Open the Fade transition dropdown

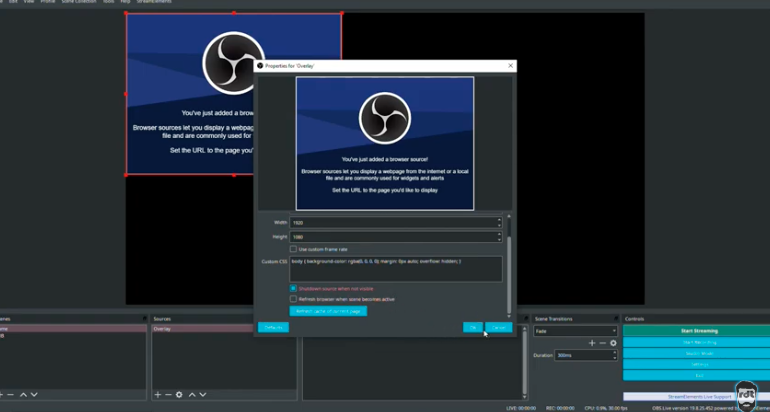[575, 331]
